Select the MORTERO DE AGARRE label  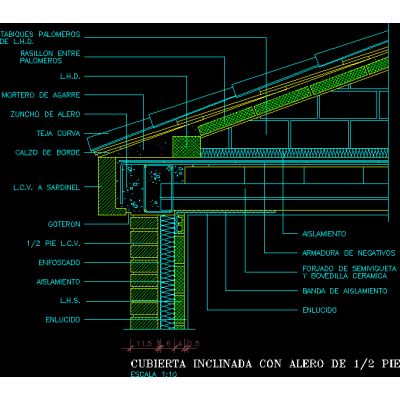(x=41, y=95)
